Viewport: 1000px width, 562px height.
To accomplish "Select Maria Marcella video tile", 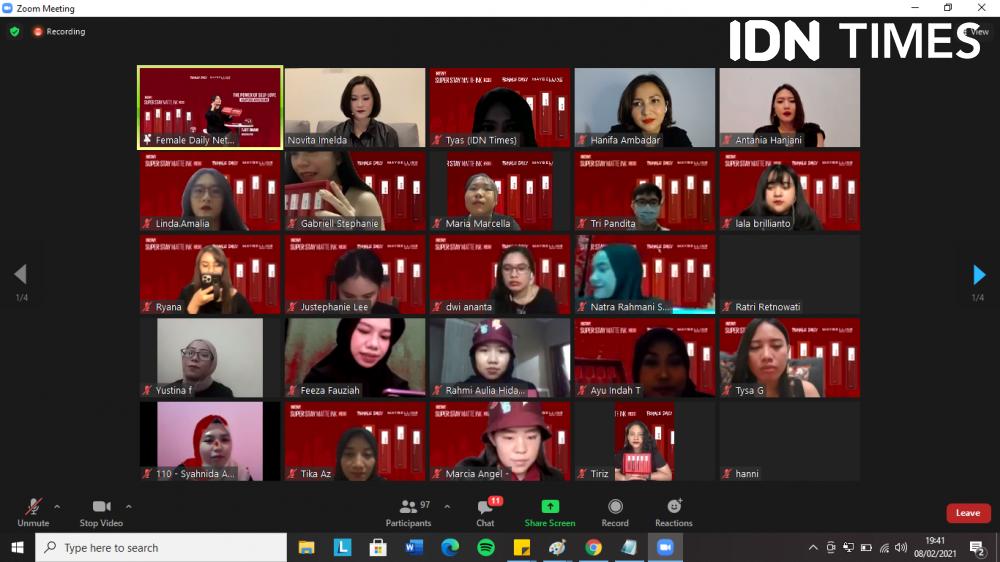I will coord(500,191).
